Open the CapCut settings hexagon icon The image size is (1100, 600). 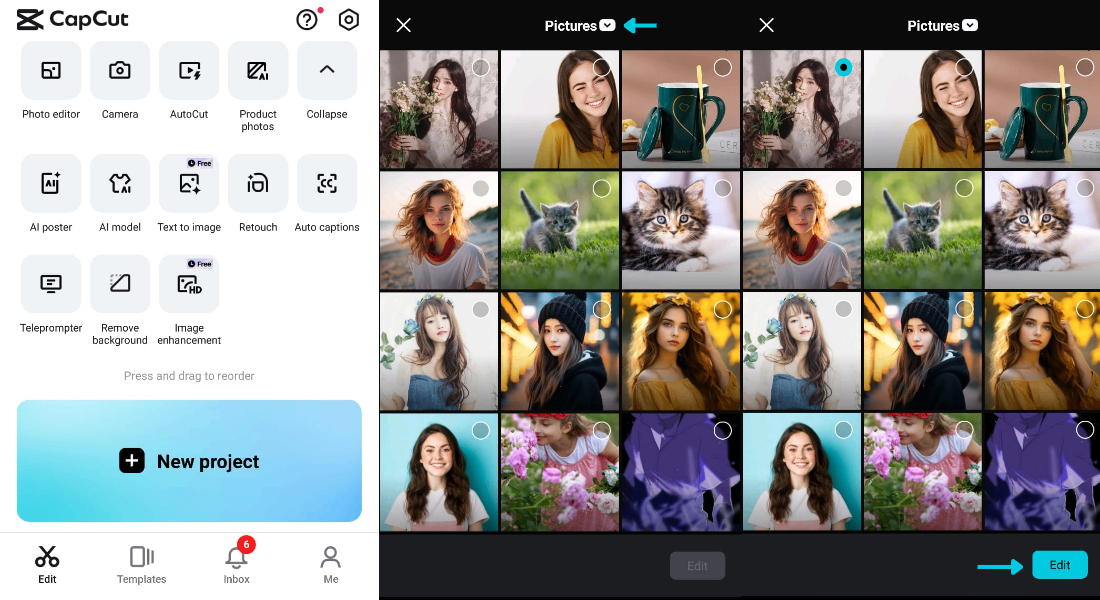[x=349, y=20]
